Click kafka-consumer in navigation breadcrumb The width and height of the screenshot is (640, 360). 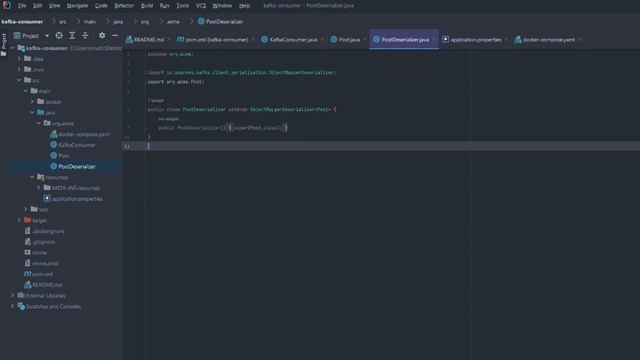(x=22, y=22)
